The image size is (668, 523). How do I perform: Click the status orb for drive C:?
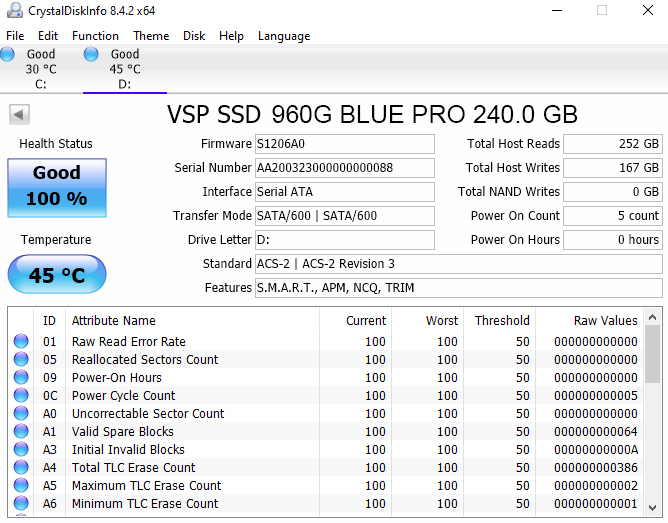point(7,55)
